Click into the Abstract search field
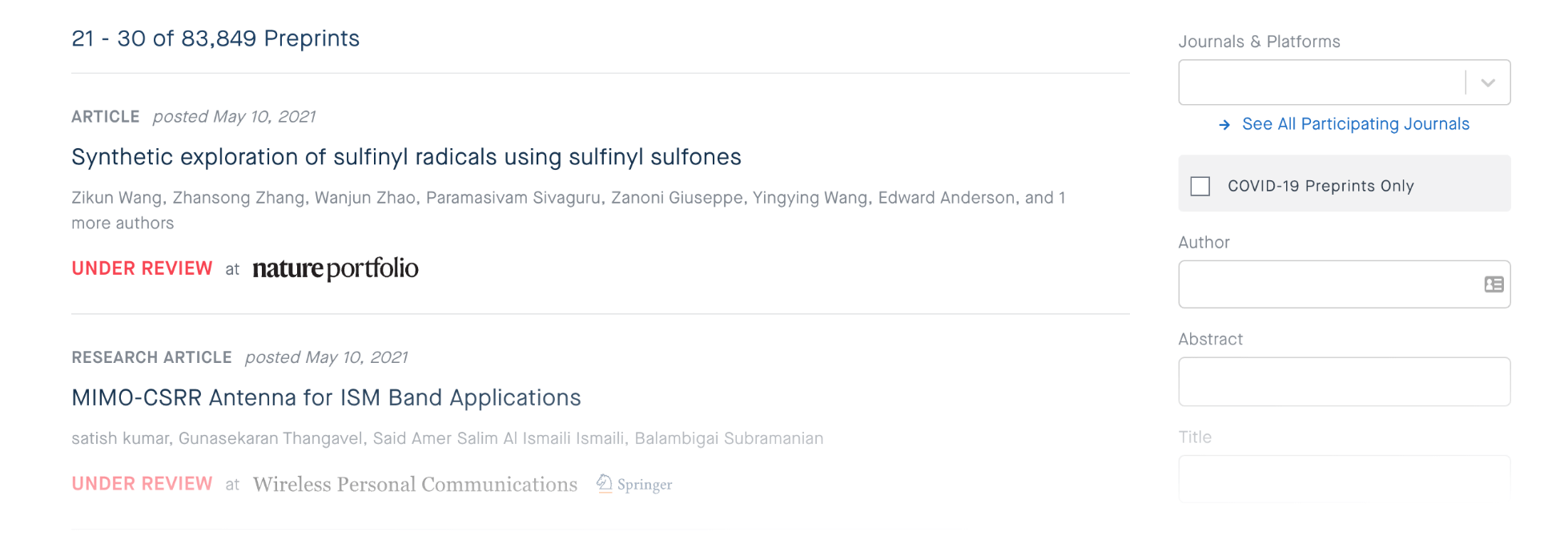Image resolution: width=1568 pixels, height=548 pixels. (x=1344, y=381)
